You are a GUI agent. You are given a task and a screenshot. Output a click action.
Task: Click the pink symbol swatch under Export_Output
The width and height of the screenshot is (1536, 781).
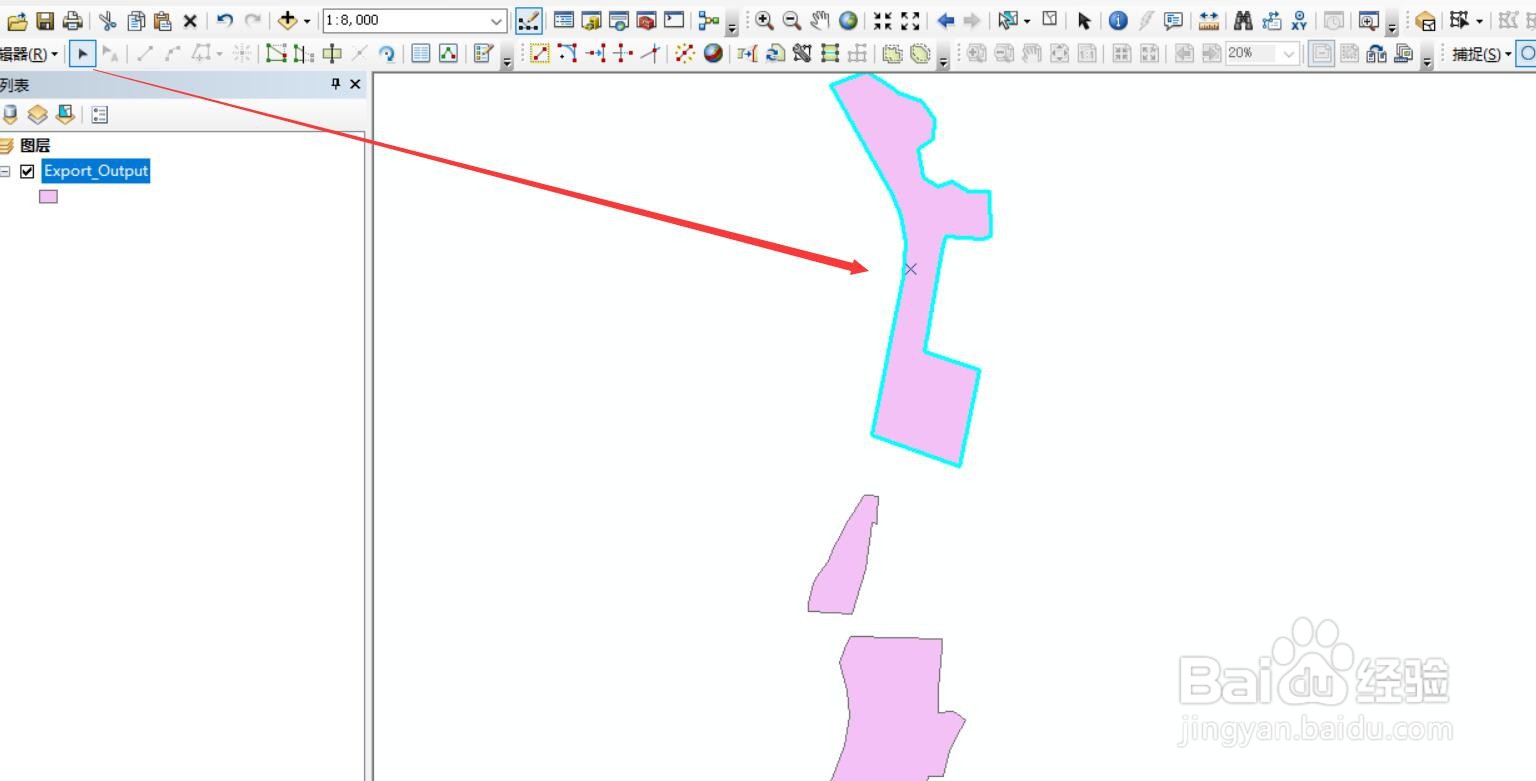[x=48, y=196]
